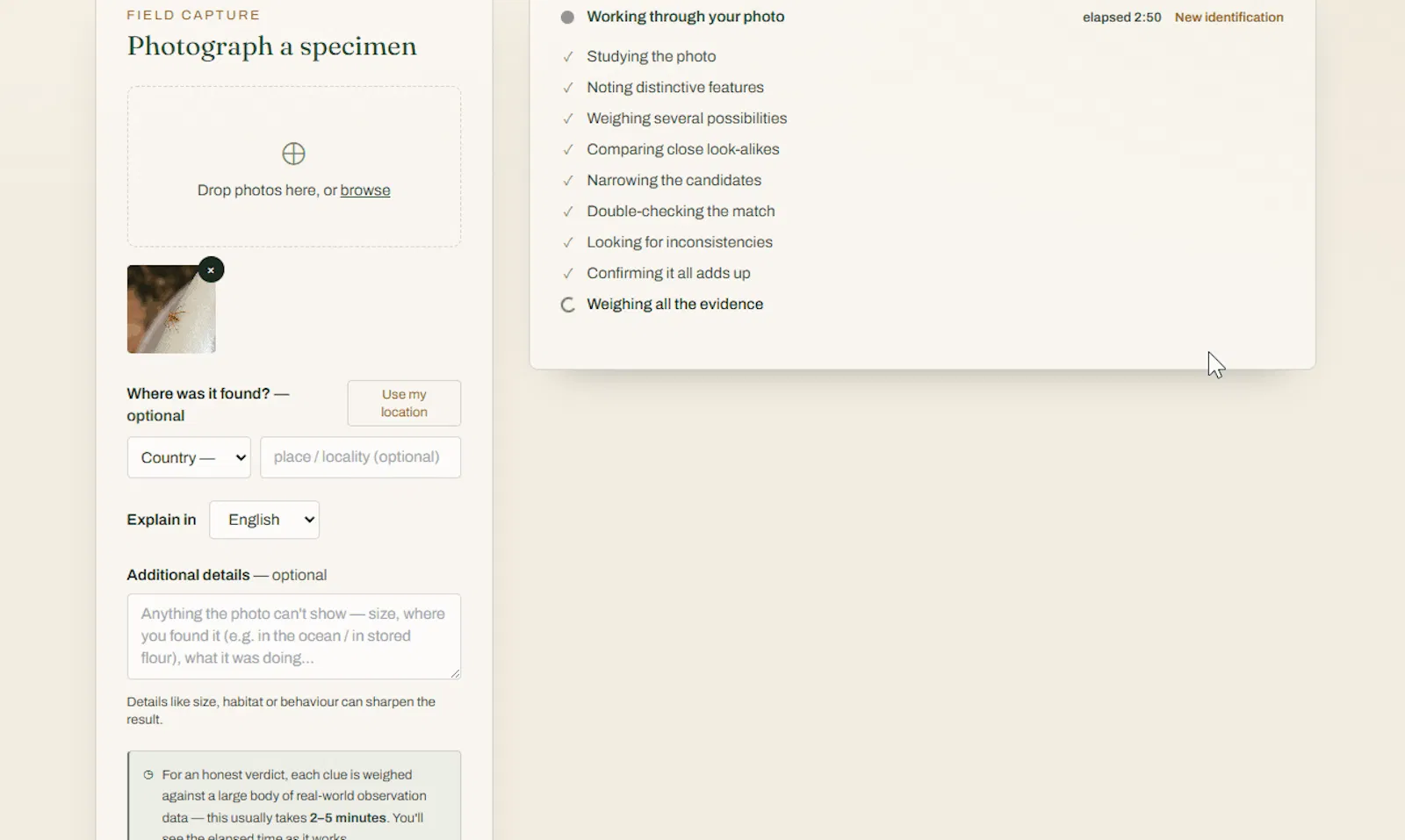This screenshot has height=840, width=1405.
Task: Click checkmark next to Double-checking the match
Action: click(568, 212)
